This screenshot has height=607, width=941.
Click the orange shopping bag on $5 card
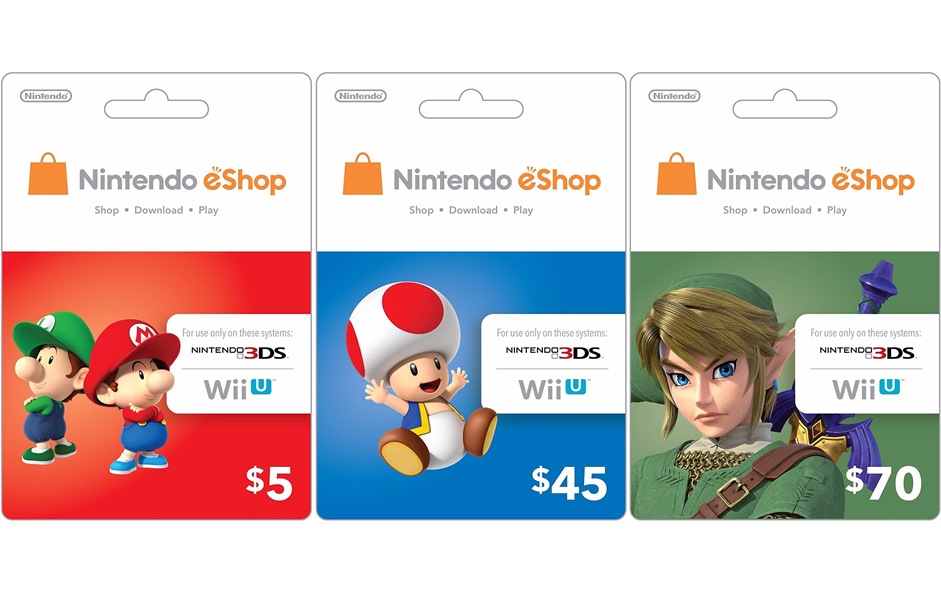48,174
